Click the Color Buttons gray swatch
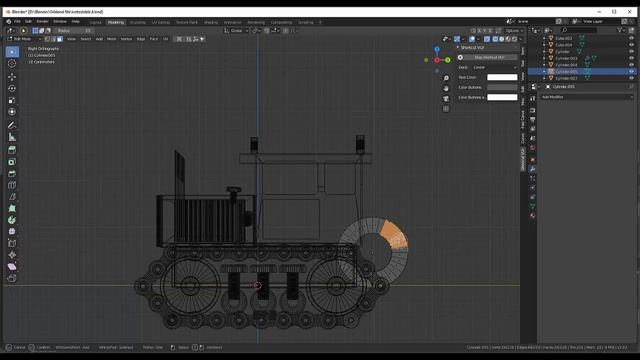 tap(502, 87)
